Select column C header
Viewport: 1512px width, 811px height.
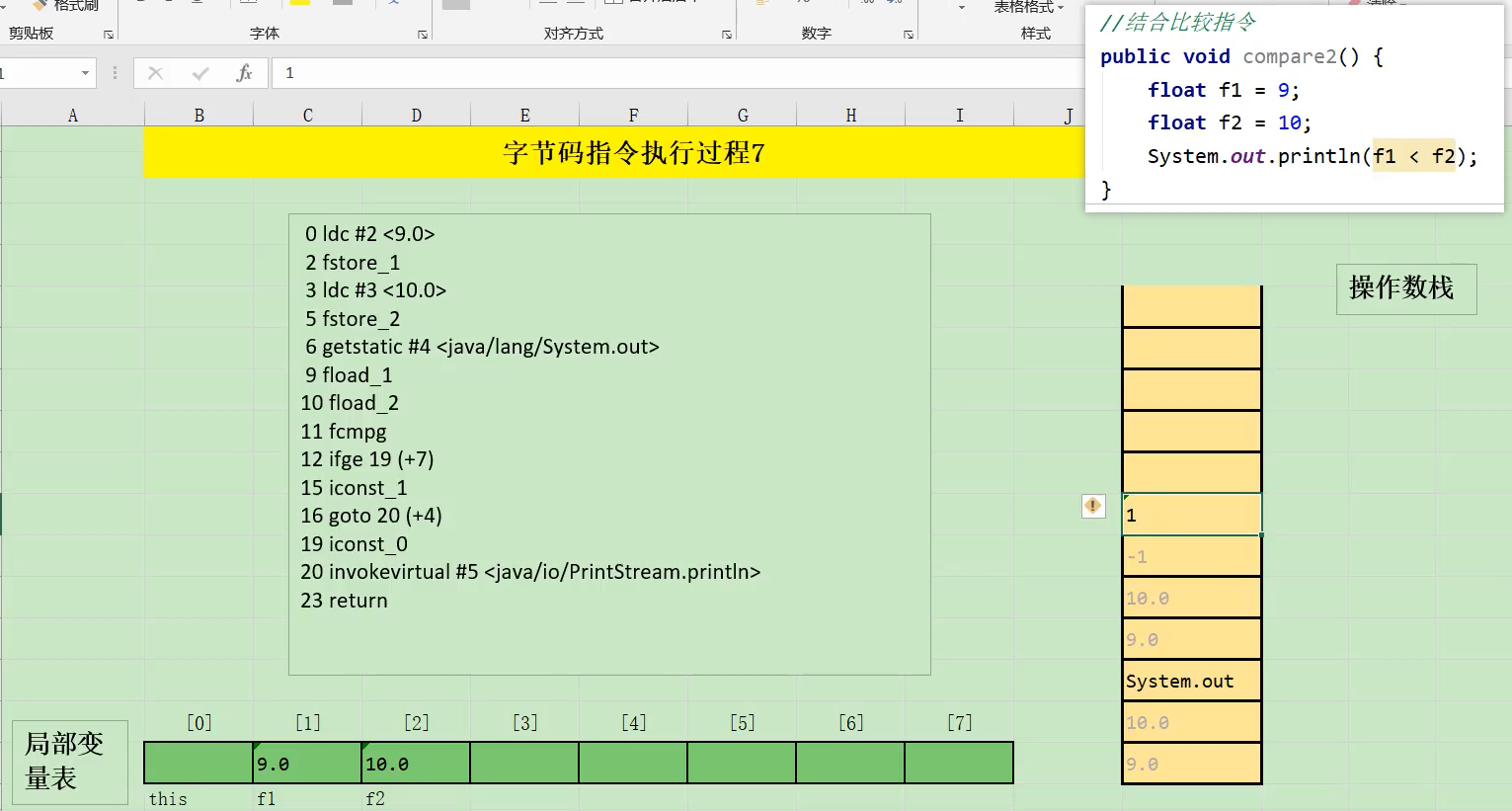pyautogui.click(x=308, y=116)
